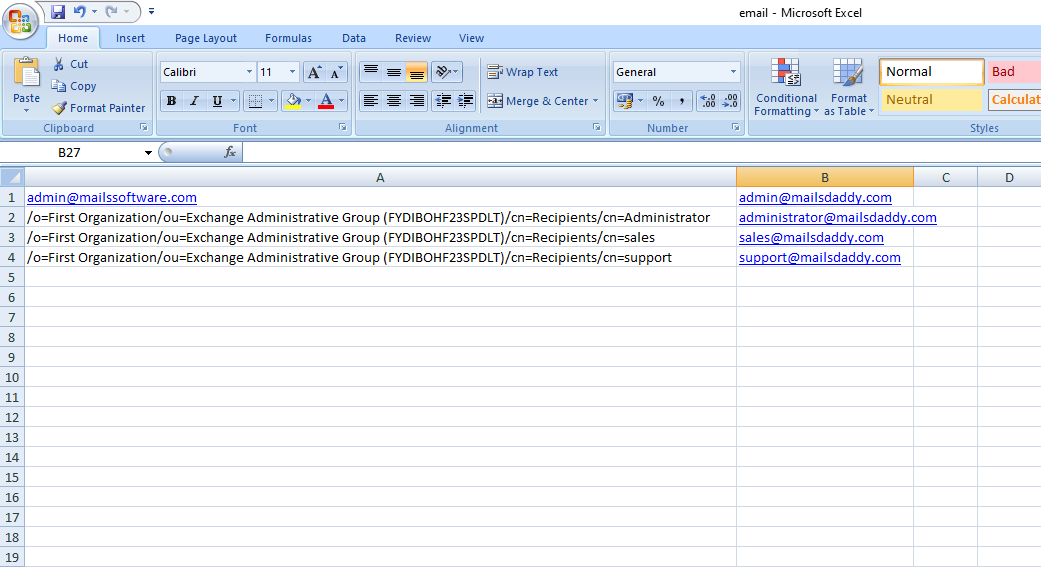Click the Office button logo
The height and width of the screenshot is (567, 1041).
coord(20,21)
